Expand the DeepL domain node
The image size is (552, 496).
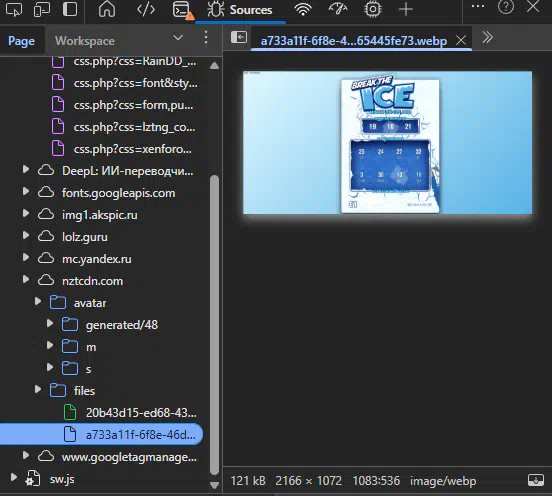click(26, 170)
